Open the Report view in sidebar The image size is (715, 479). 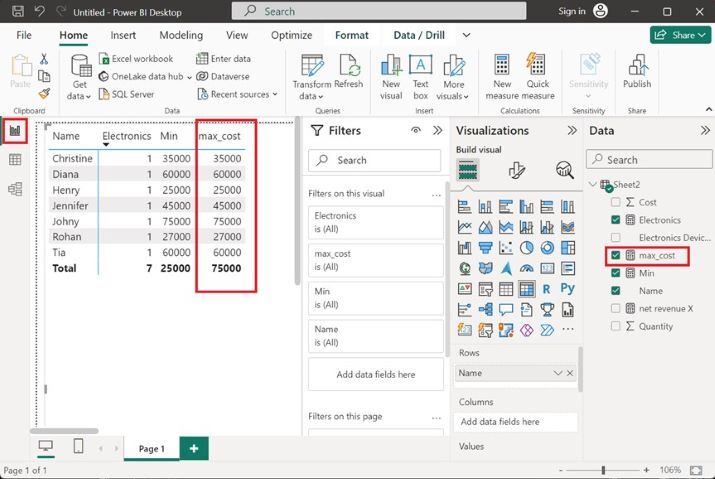pyautogui.click(x=15, y=131)
